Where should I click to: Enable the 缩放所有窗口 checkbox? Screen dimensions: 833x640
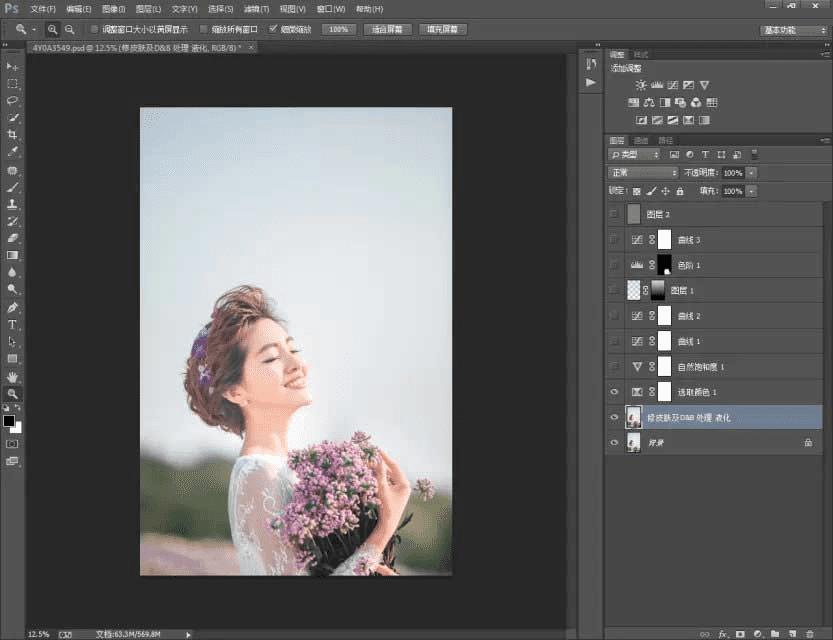click(x=204, y=30)
